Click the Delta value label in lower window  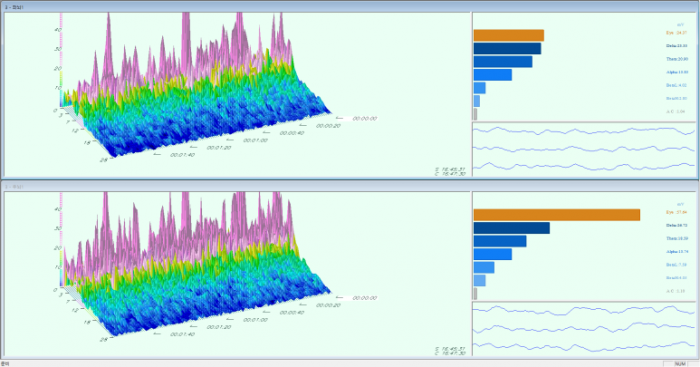click(676, 225)
